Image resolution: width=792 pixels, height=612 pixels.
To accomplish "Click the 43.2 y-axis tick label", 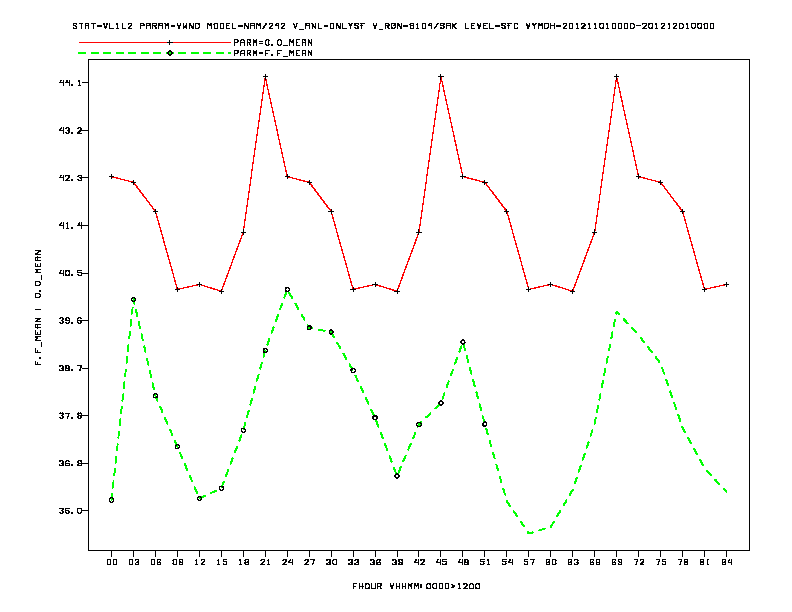I will coord(70,130).
